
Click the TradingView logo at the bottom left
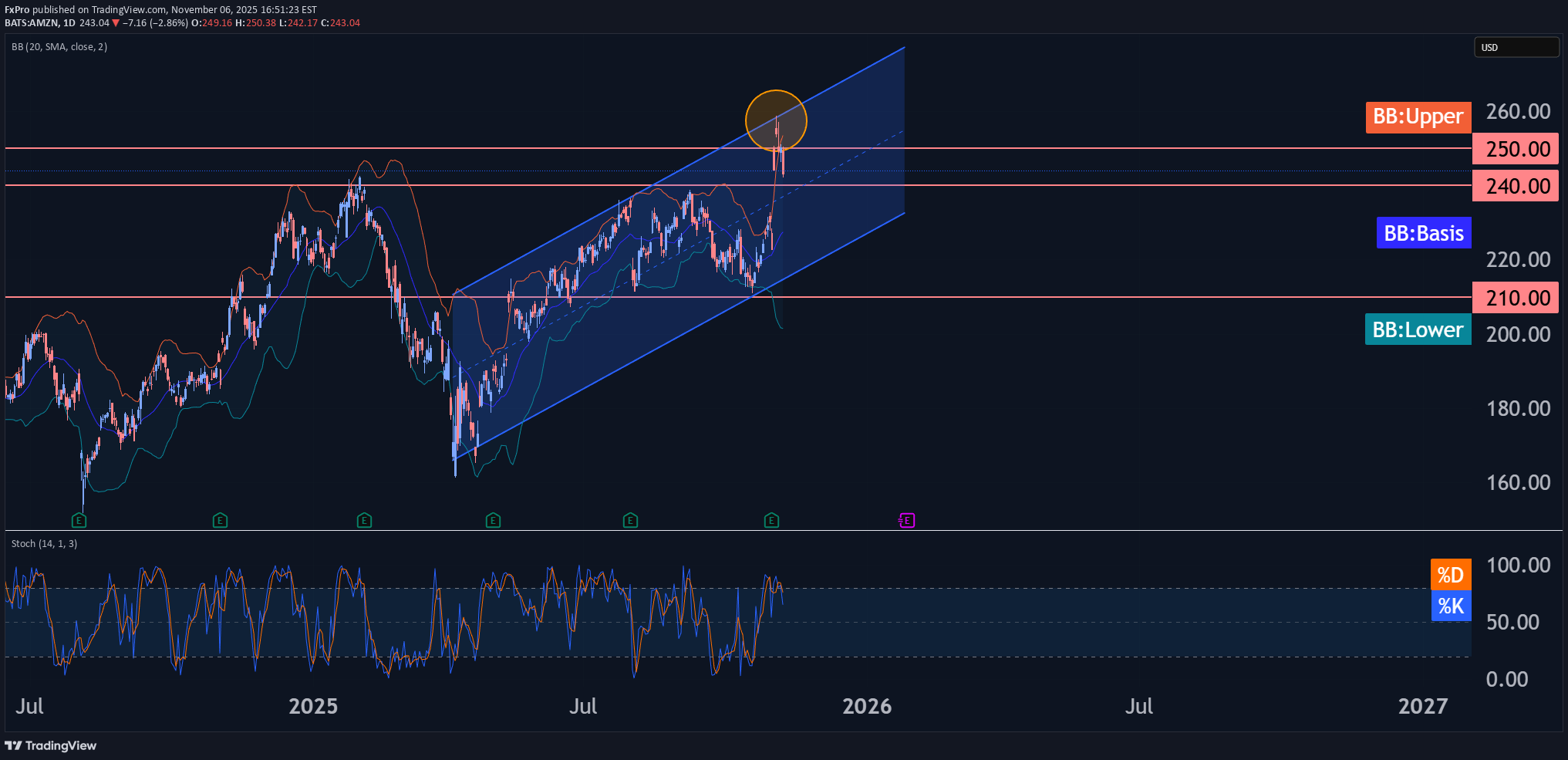click(x=51, y=745)
